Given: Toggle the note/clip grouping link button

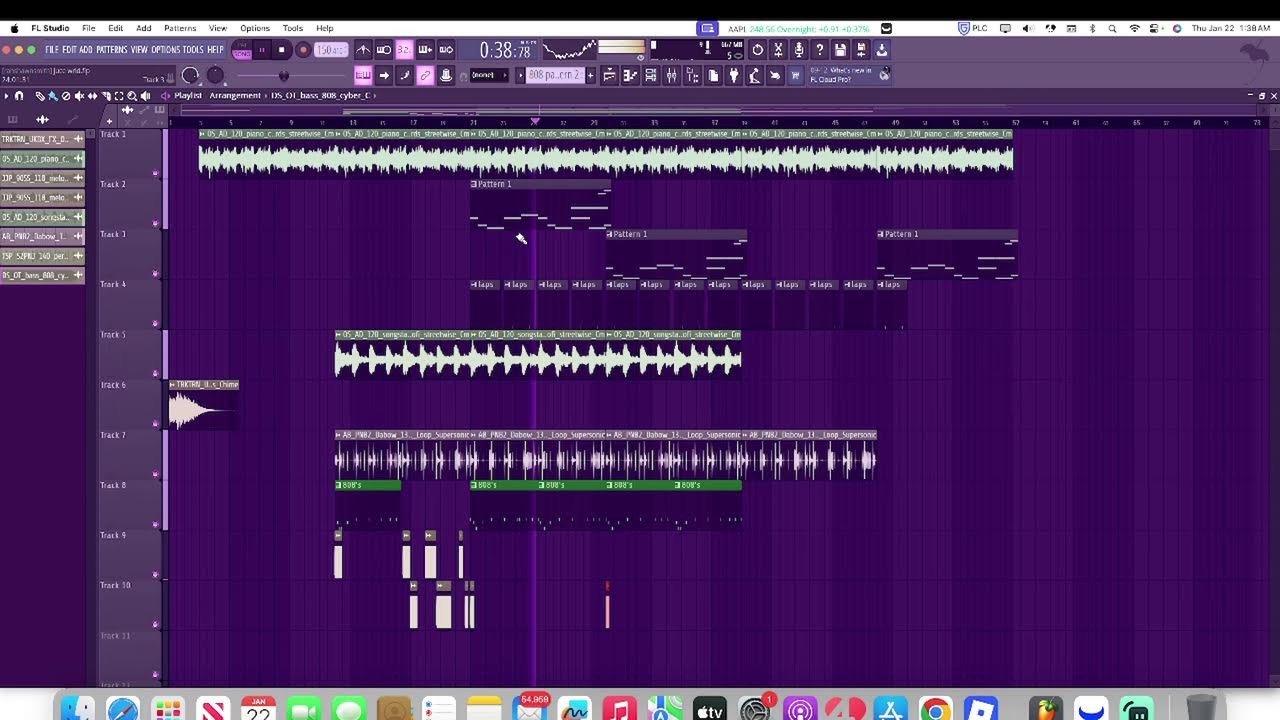Looking at the screenshot, I should coord(425,75).
